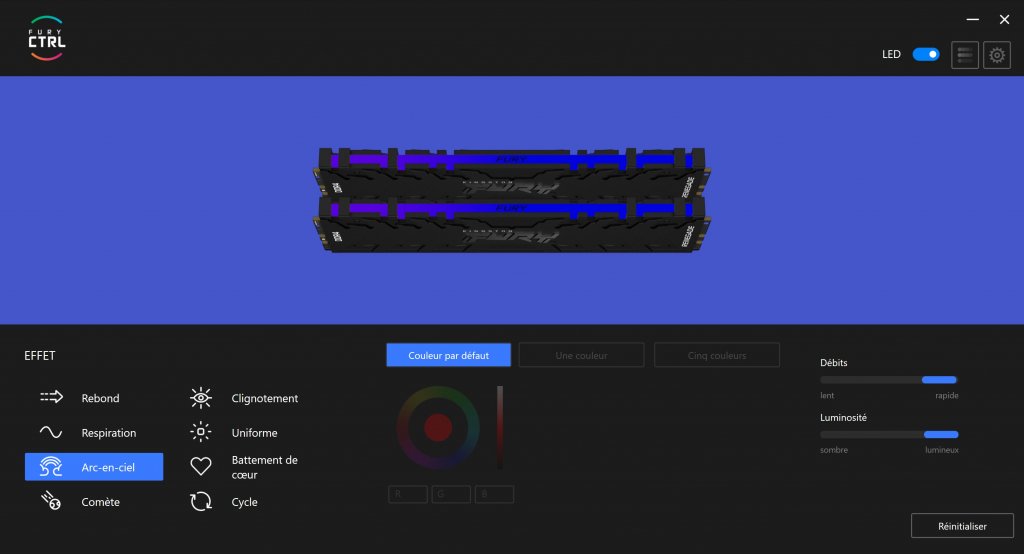Adjust the Luminosité brightness slider
The width and height of the screenshot is (1024, 554).
click(889, 434)
